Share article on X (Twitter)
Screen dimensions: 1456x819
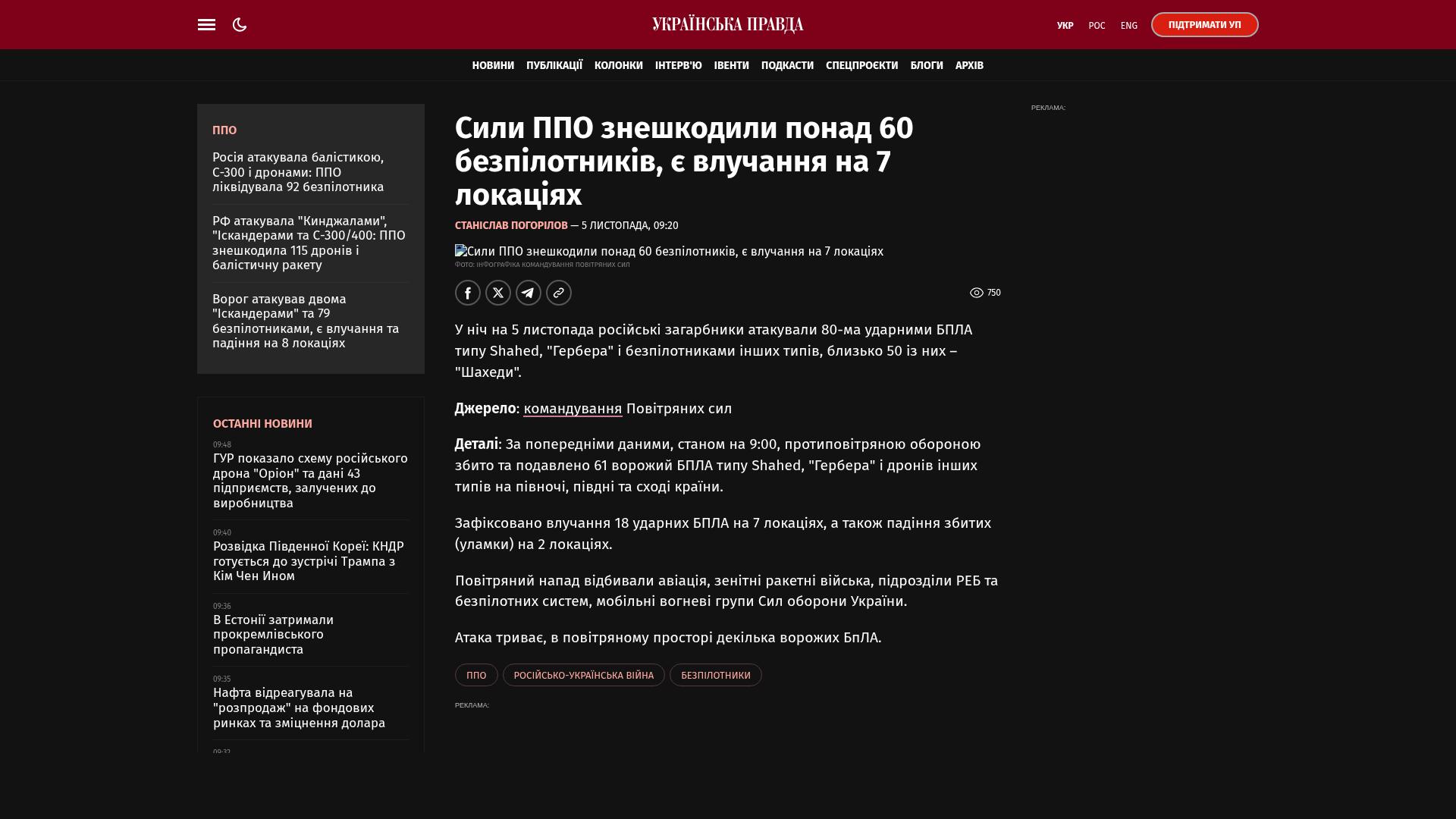498,293
